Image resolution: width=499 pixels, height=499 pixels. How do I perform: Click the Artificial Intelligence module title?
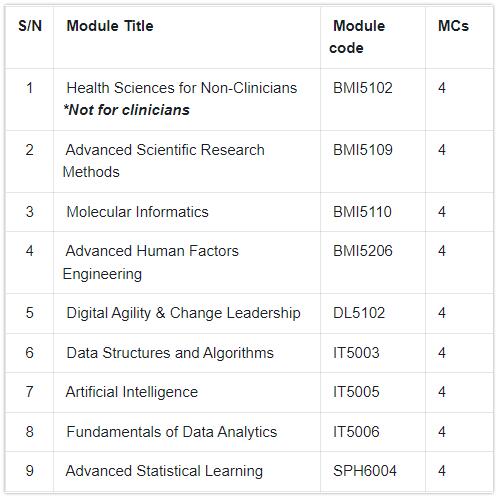(x=132, y=392)
